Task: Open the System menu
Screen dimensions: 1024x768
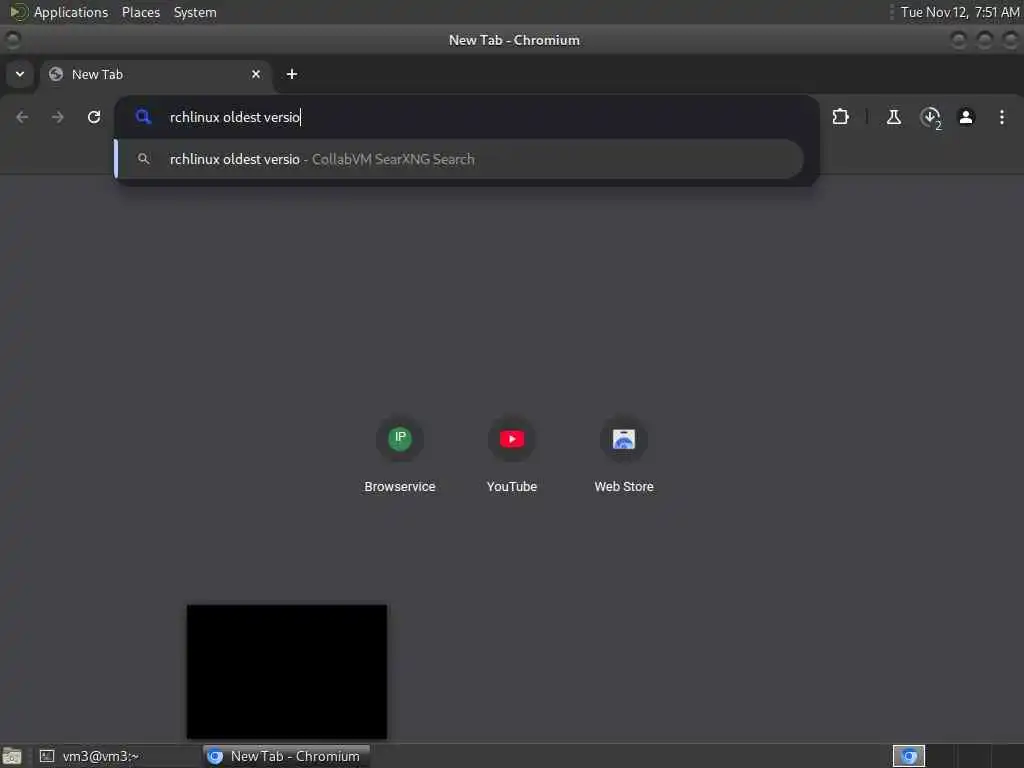Action: (195, 12)
